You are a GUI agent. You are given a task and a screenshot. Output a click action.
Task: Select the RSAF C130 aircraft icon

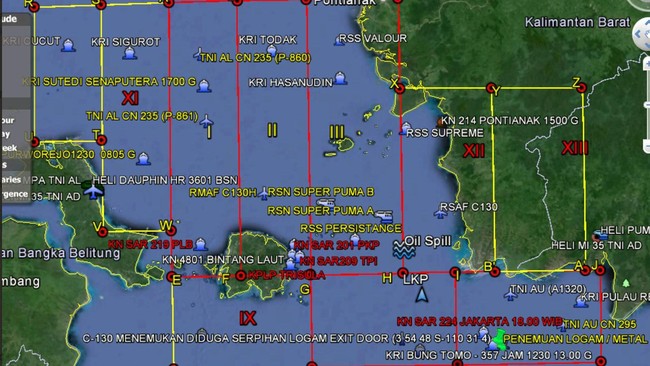click(x=440, y=213)
